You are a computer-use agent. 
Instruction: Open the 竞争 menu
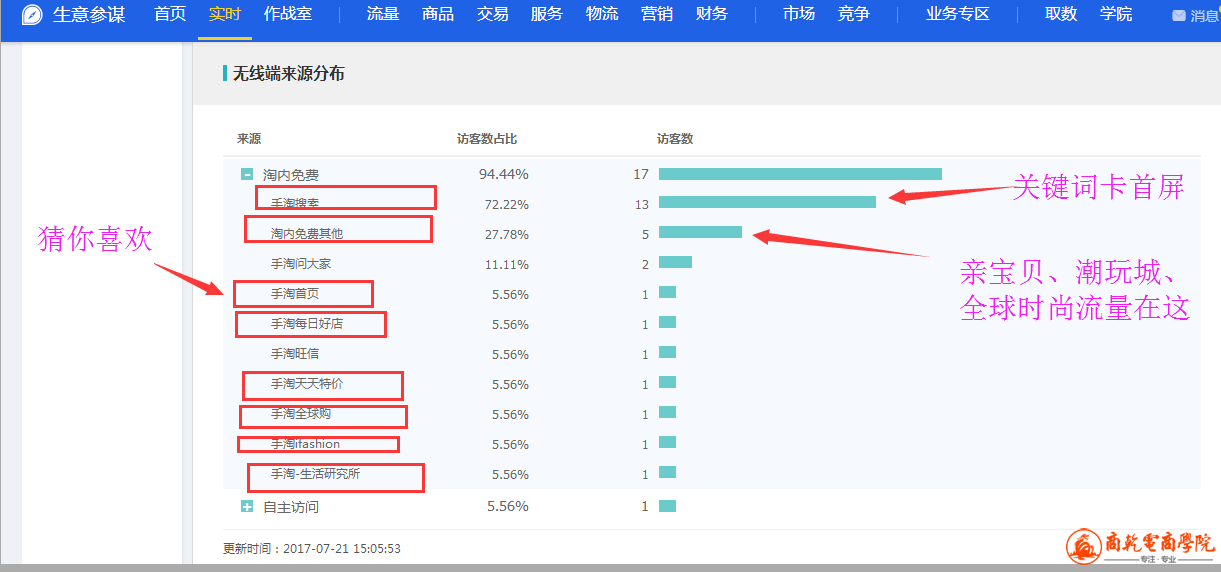click(853, 14)
